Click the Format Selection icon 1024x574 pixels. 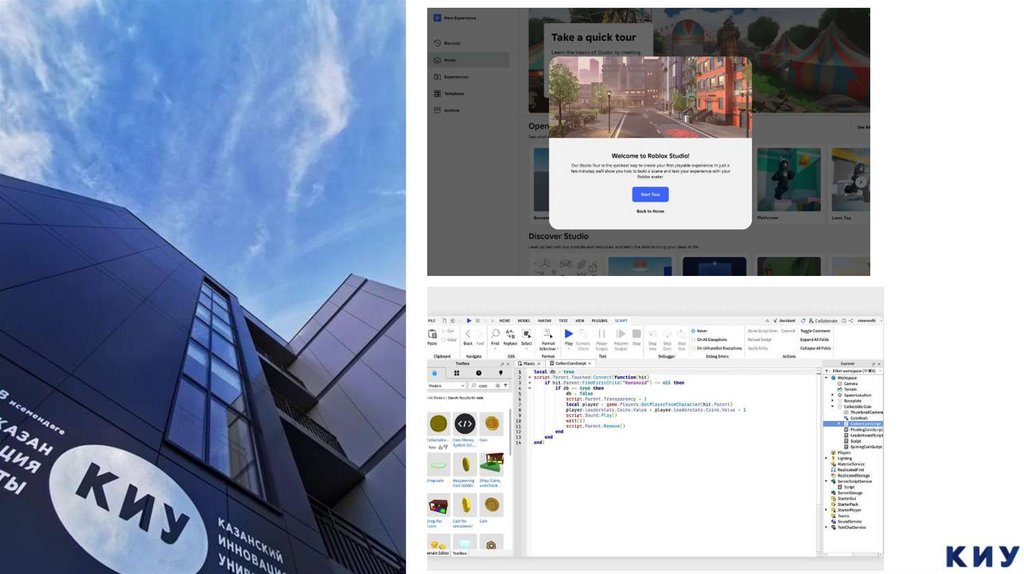coord(548,334)
